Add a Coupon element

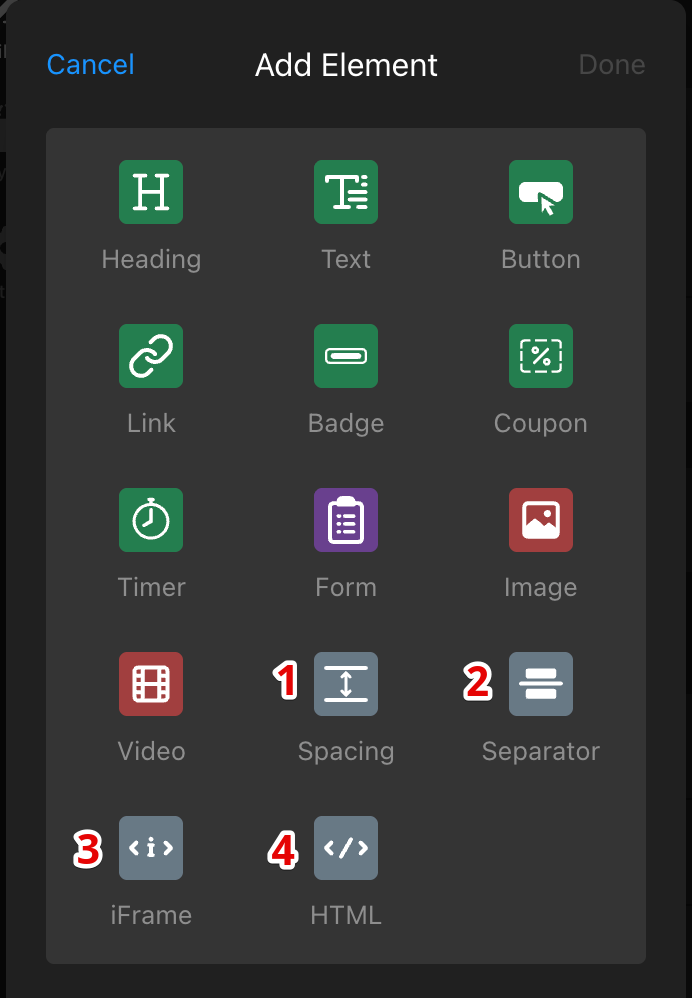pyautogui.click(x=541, y=356)
